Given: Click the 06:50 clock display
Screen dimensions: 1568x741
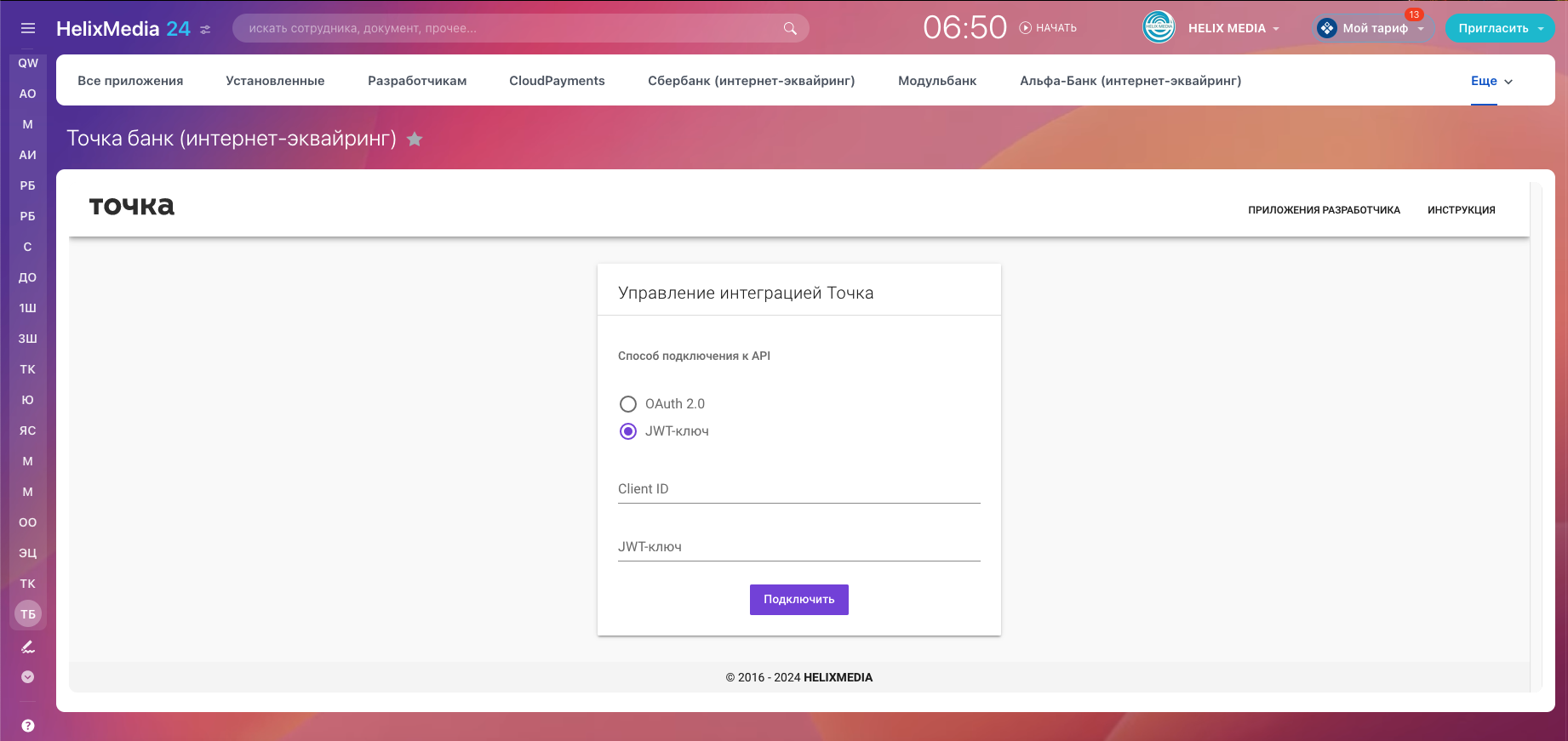Looking at the screenshot, I should tap(964, 28).
